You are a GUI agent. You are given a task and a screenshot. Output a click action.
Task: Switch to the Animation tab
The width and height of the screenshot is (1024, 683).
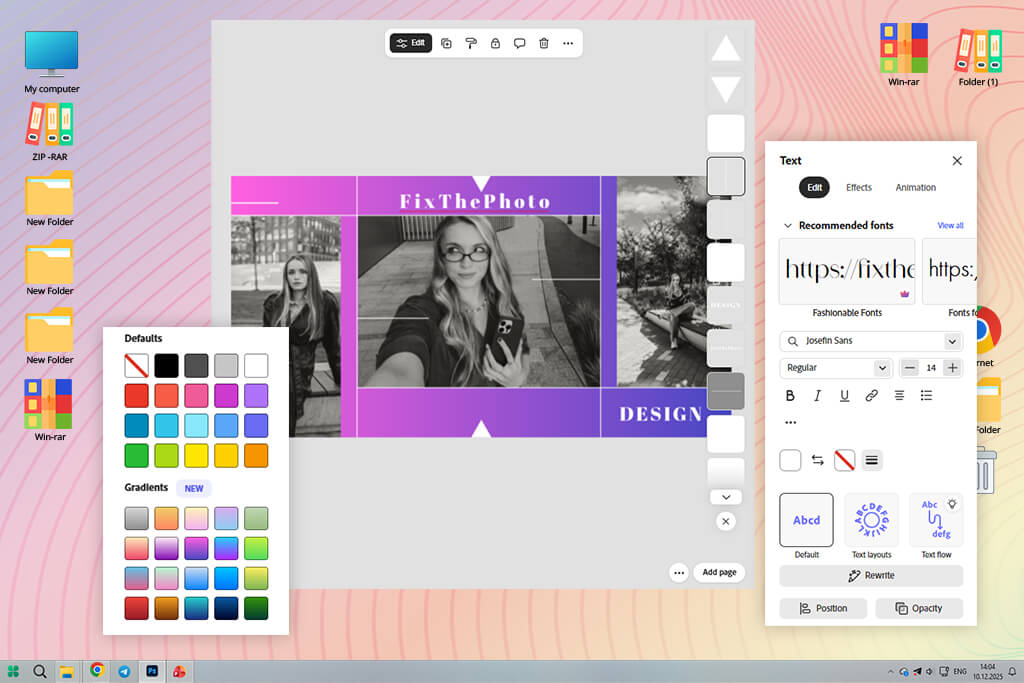(x=915, y=187)
